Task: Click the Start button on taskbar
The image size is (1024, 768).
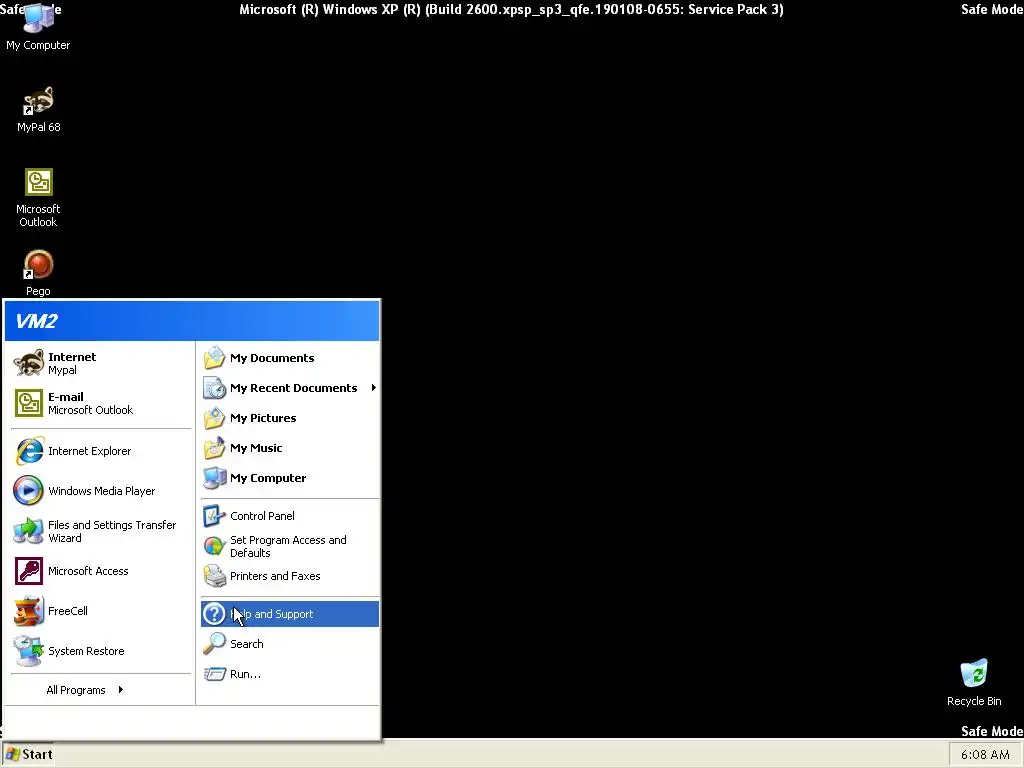Action: click(28, 754)
